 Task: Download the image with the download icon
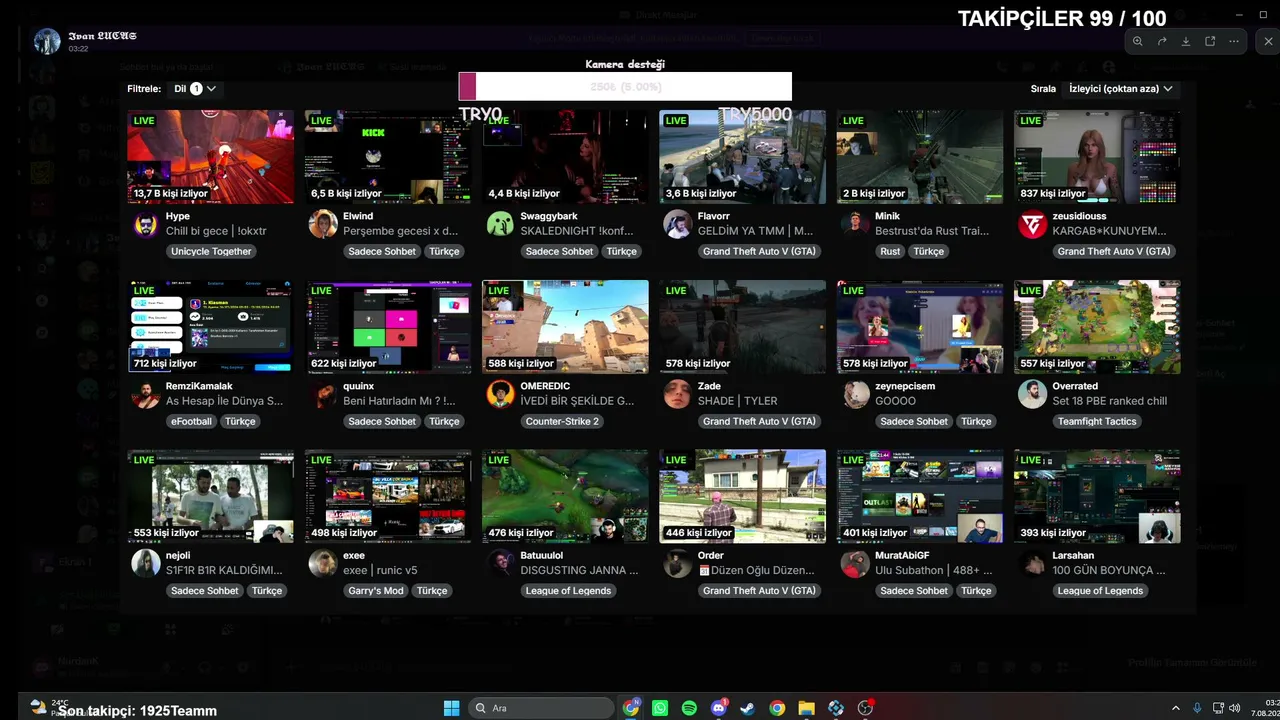pyautogui.click(x=1186, y=41)
